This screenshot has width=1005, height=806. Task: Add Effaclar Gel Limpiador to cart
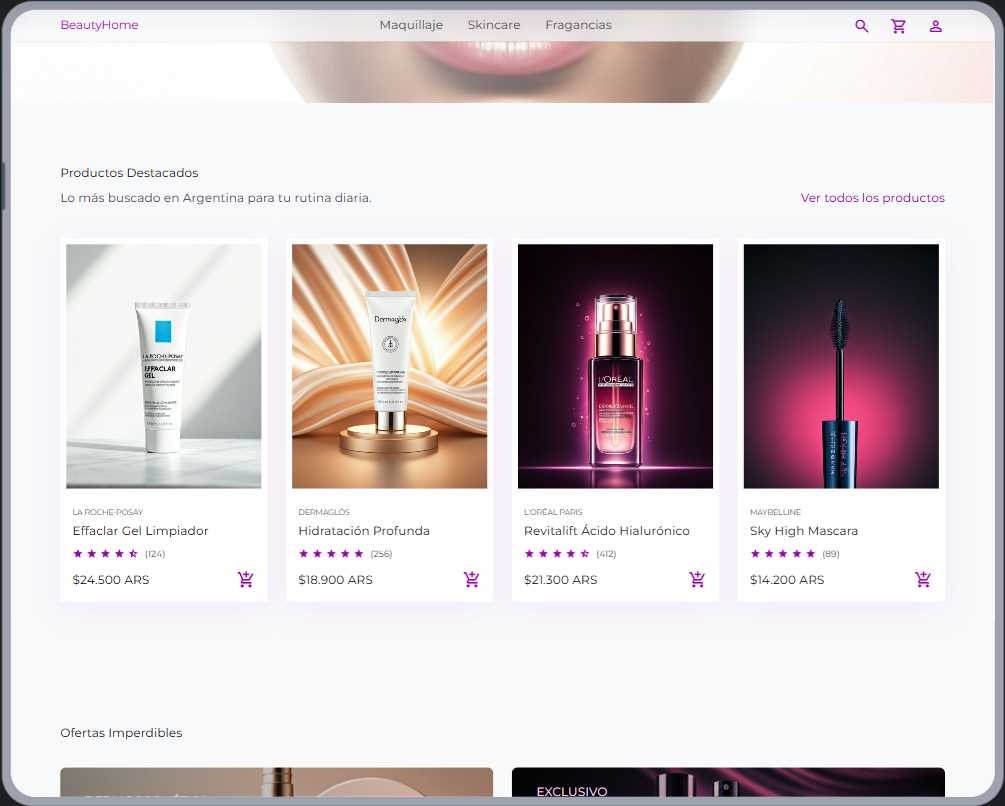(x=245, y=579)
